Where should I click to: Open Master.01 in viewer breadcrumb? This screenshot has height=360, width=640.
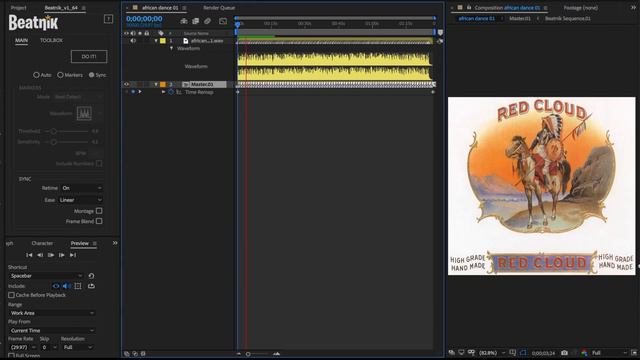[x=520, y=19]
